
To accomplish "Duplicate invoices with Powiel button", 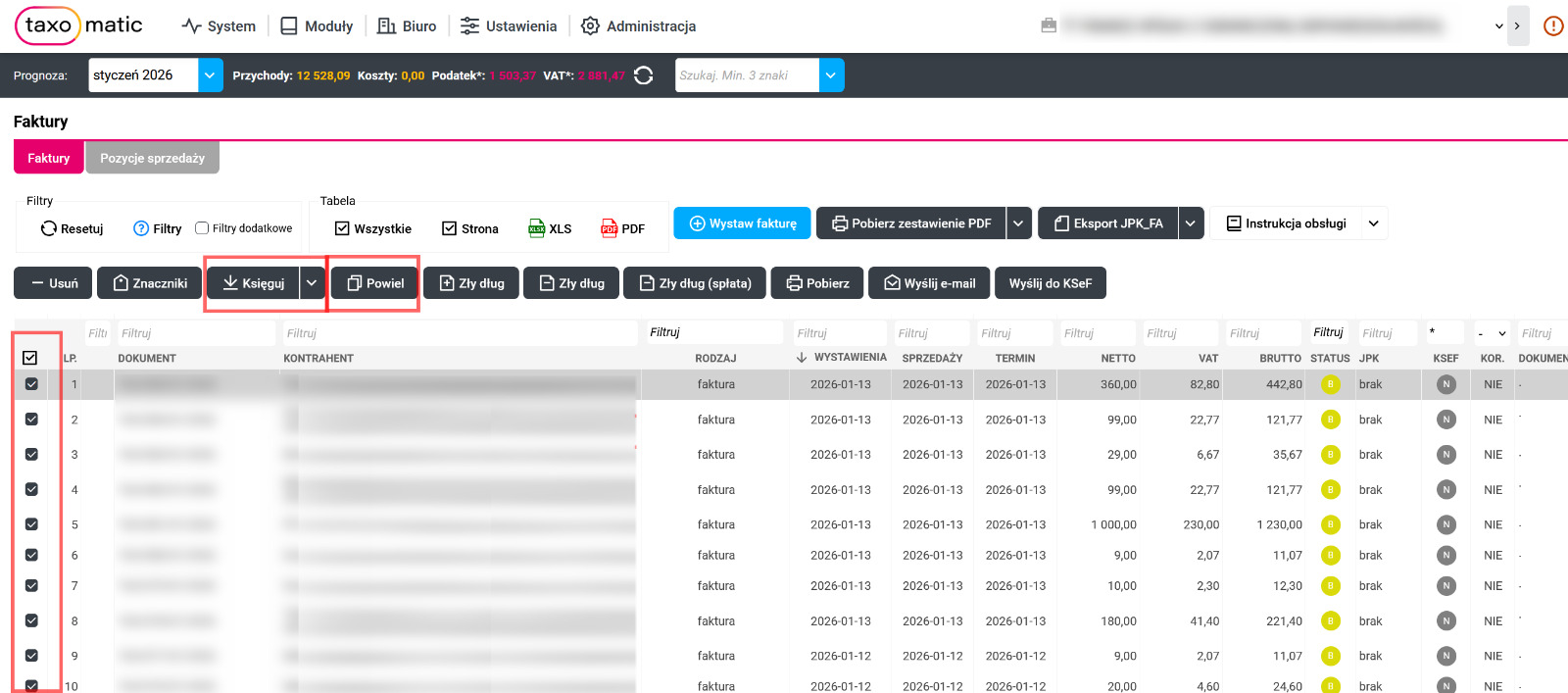I will (x=375, y=283).
